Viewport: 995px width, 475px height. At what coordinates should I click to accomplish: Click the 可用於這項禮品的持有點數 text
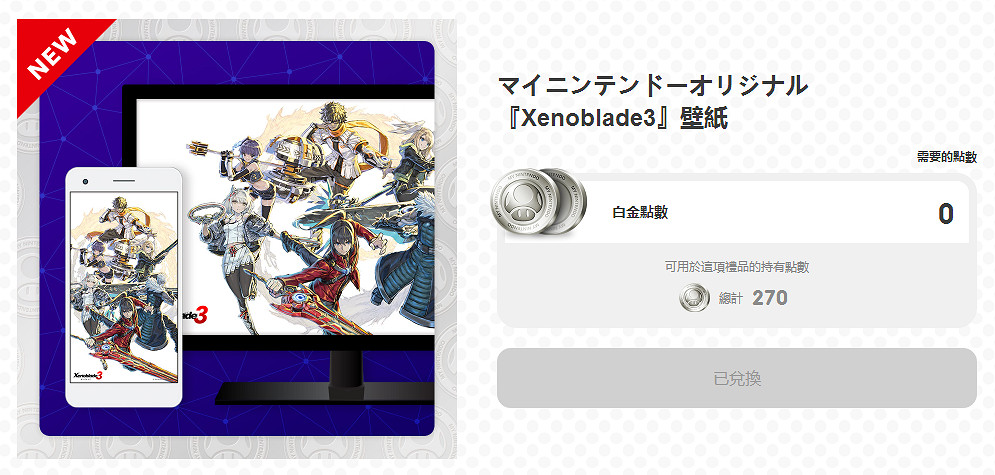coord(737,267)
